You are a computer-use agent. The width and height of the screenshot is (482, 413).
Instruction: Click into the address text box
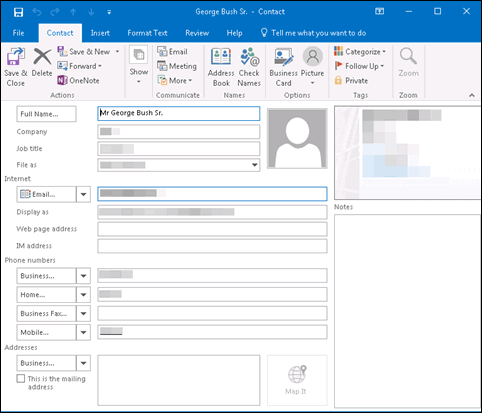(x=179, y=380)
